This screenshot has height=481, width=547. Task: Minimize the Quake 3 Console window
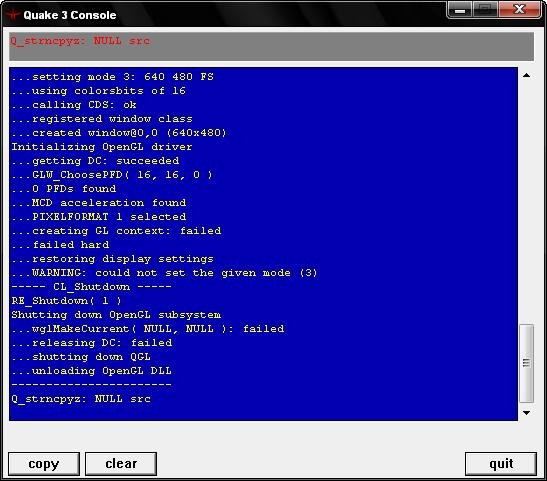[459, 10]
